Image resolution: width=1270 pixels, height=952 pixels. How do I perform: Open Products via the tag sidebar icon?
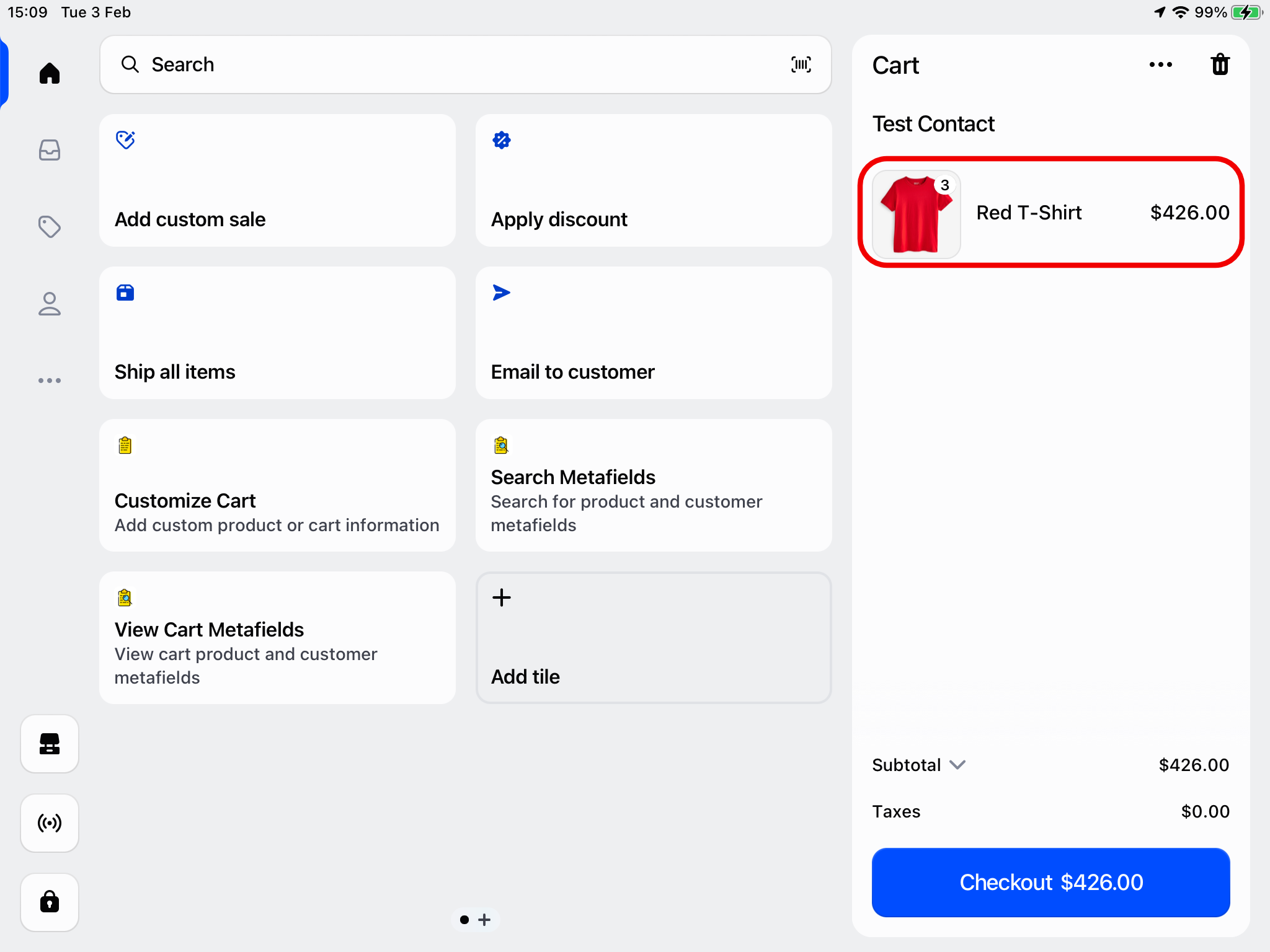pos(50,227)
